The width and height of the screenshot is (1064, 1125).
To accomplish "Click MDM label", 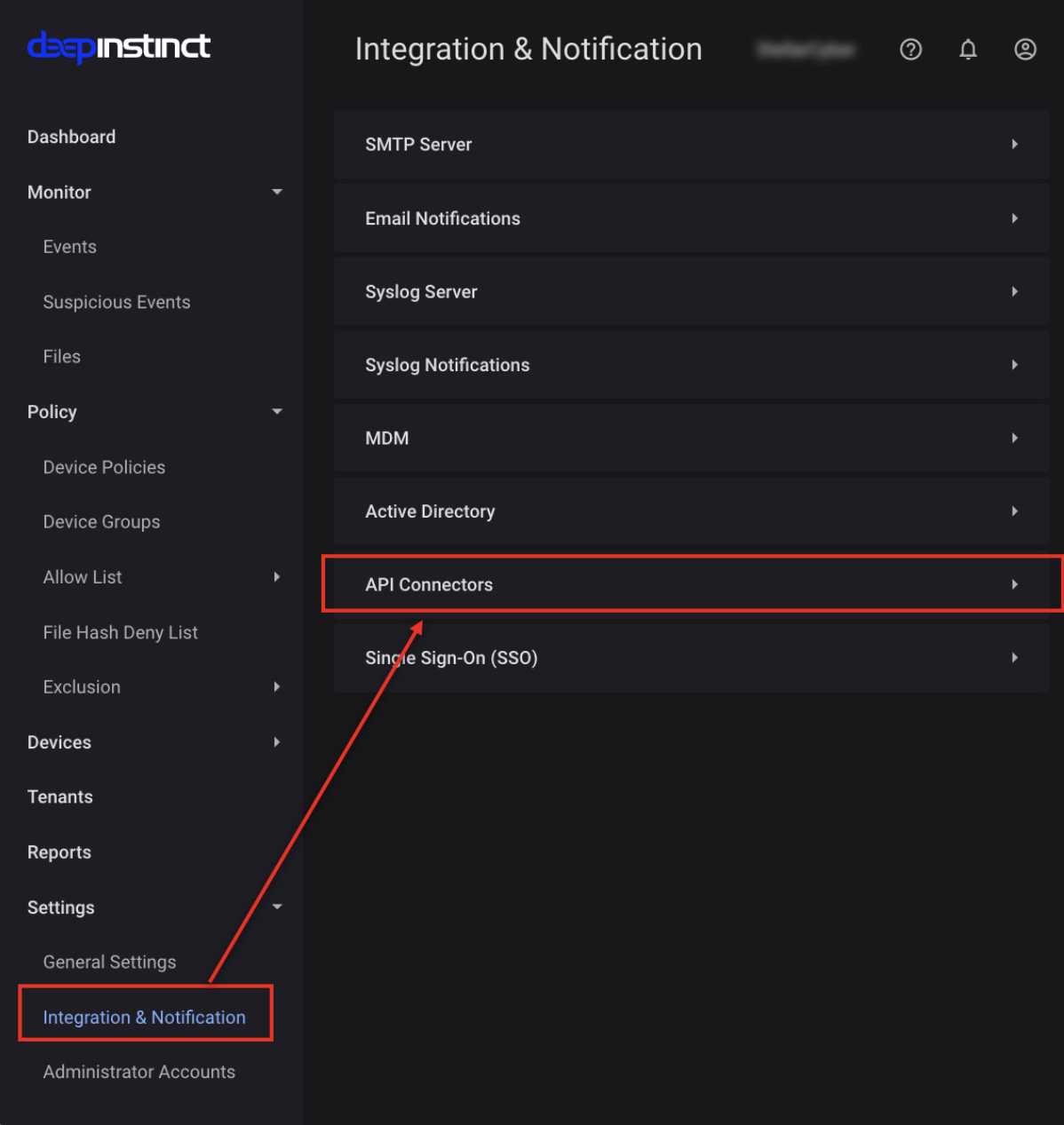I will 387,438.
